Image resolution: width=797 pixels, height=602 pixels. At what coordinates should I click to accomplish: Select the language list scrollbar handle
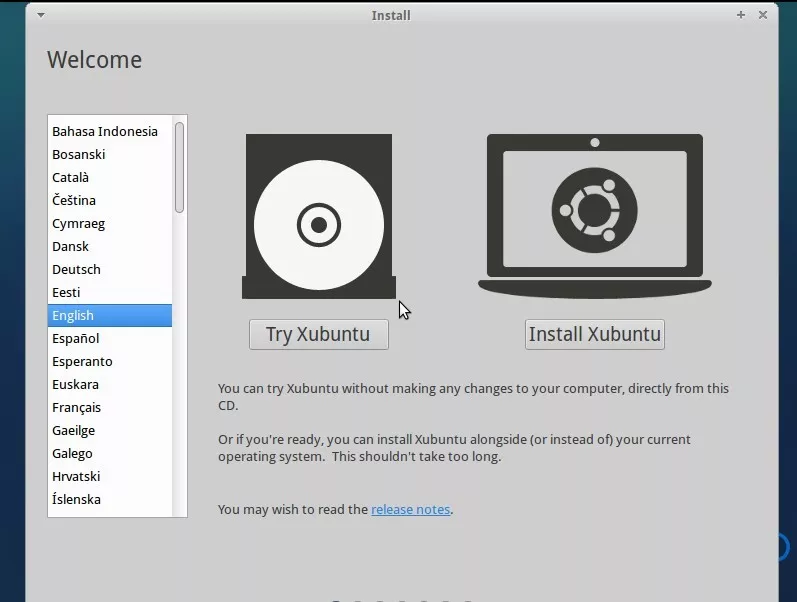[179, 167]
